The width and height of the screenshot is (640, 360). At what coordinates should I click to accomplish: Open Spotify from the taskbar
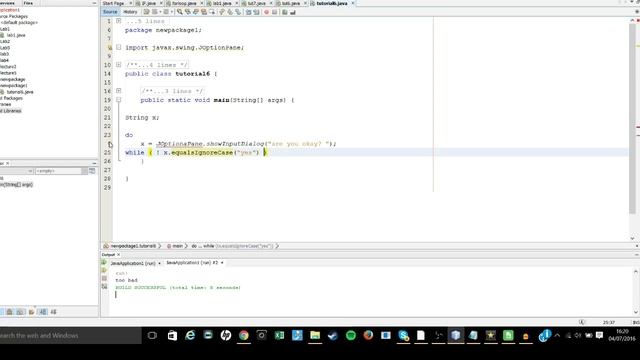click(350, 336)
